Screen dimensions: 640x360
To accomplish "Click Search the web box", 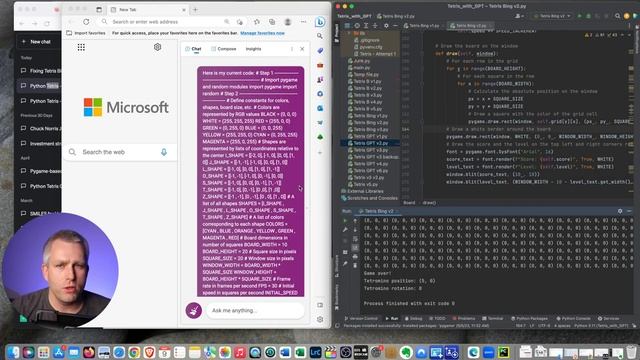I will (120, 152).
